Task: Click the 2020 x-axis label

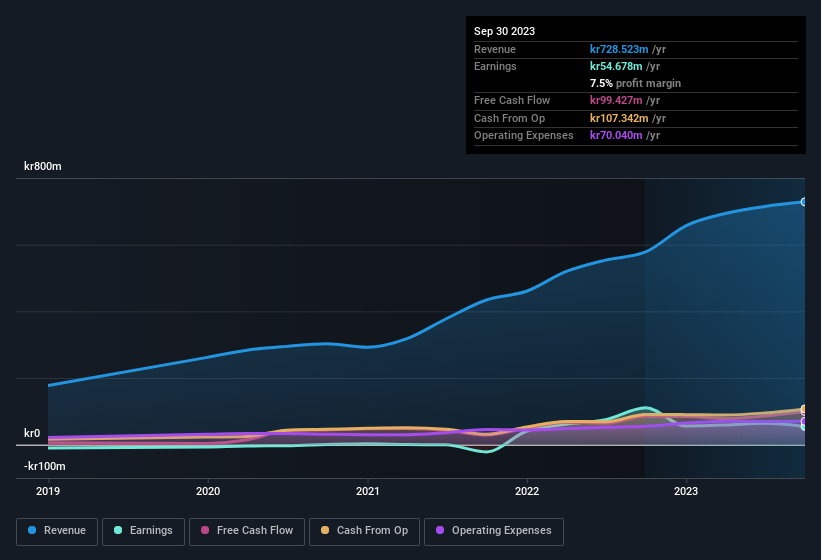Action: click(208, 491)
